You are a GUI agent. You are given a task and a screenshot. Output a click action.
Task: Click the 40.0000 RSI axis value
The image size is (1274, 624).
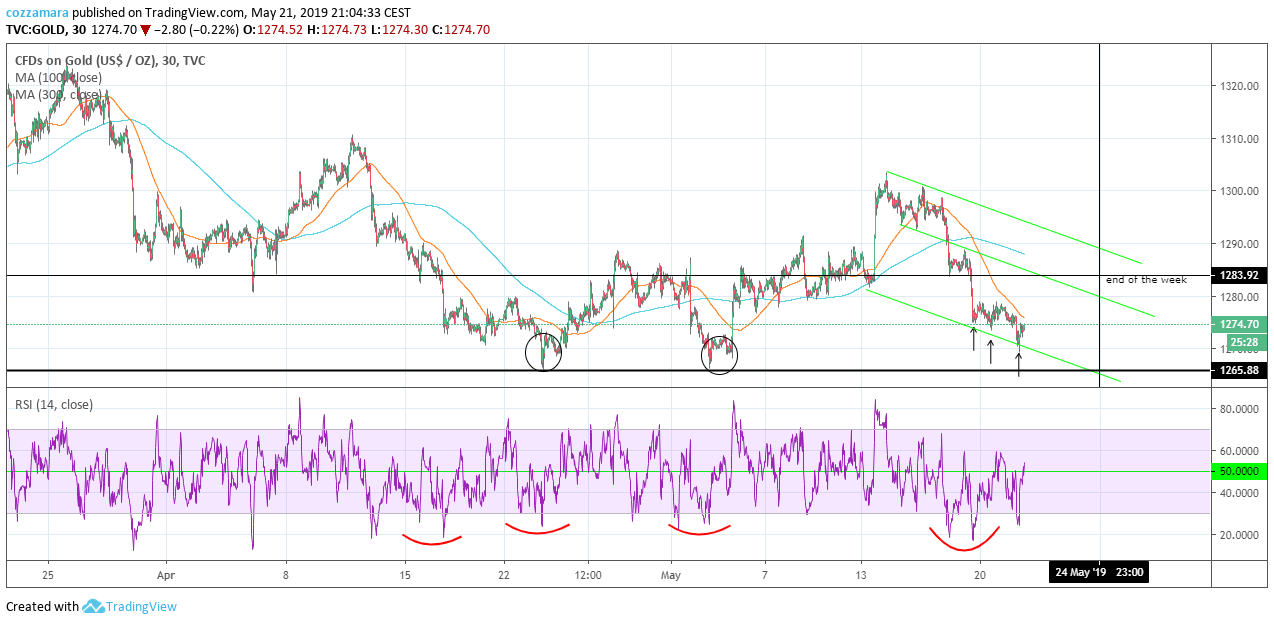(1240, 493)
